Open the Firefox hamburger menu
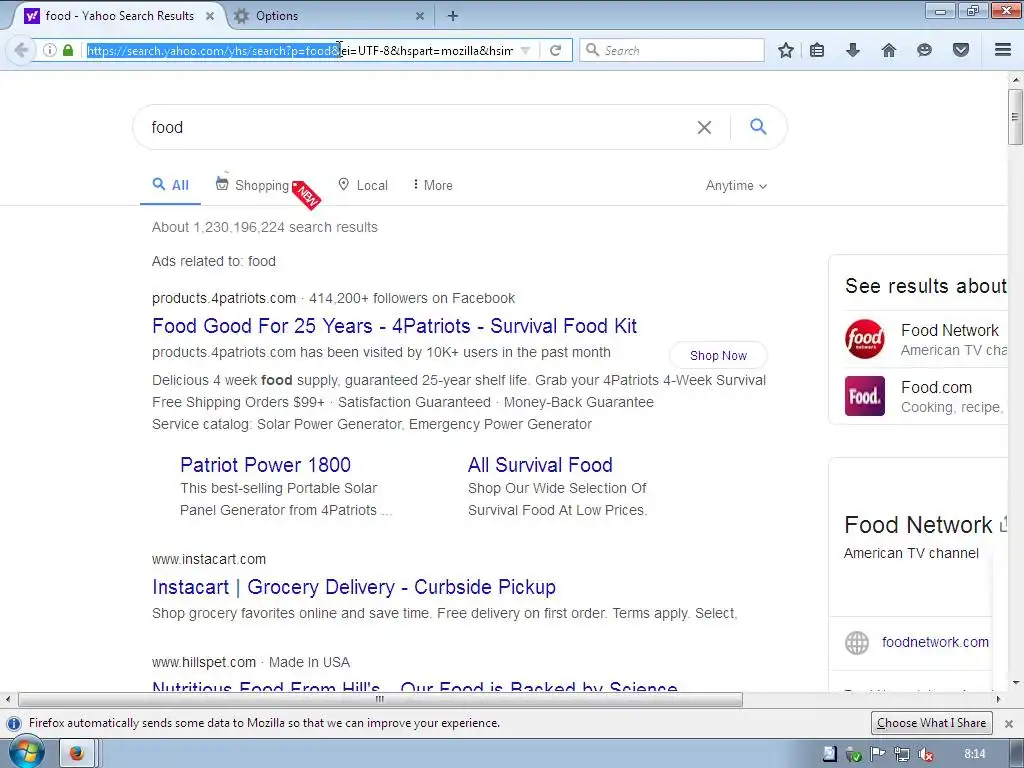The width and height of the screenshot is (1024, 768). 1003,50
